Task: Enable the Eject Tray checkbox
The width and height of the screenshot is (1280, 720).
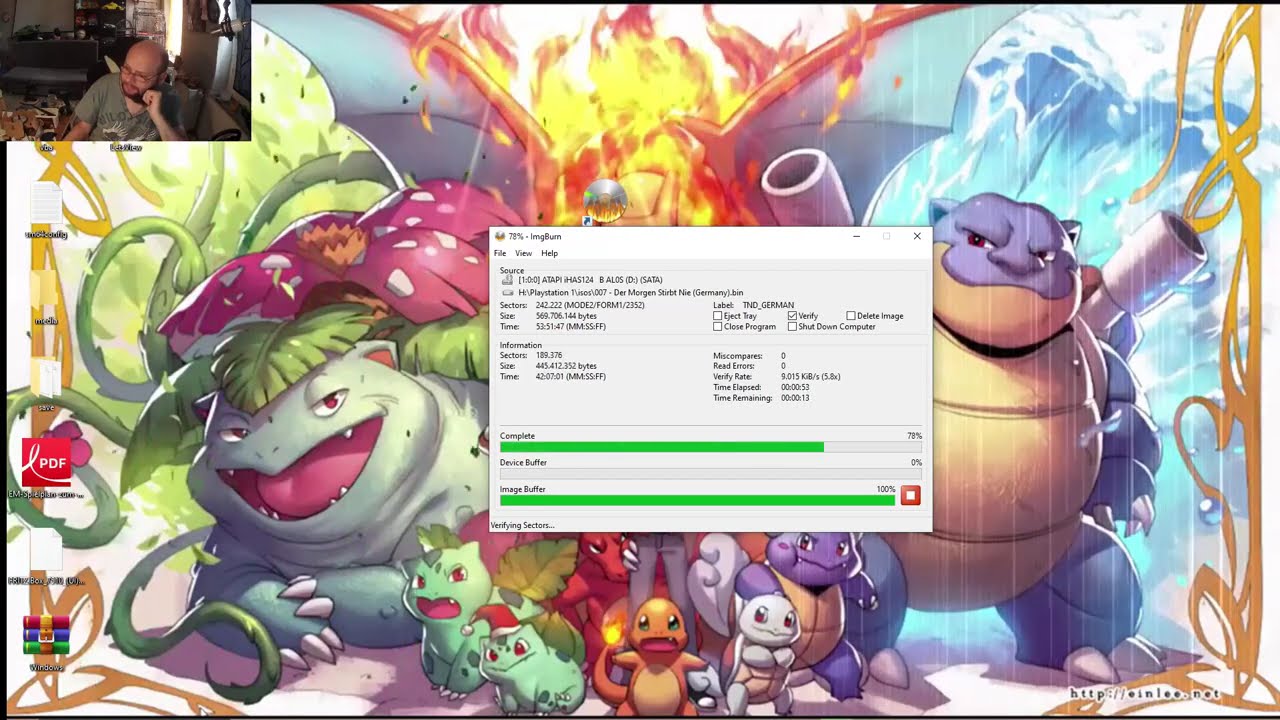Action: (718, 316)
